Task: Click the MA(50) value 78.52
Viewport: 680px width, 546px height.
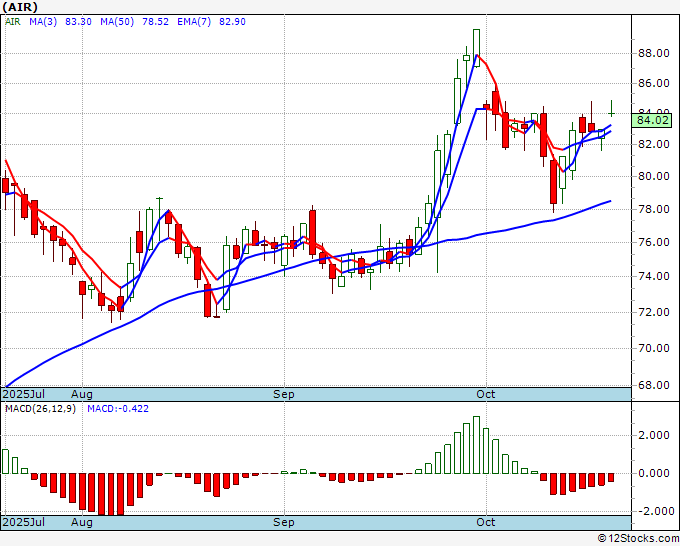Action: pyautogui.click(x=155, y=22)
